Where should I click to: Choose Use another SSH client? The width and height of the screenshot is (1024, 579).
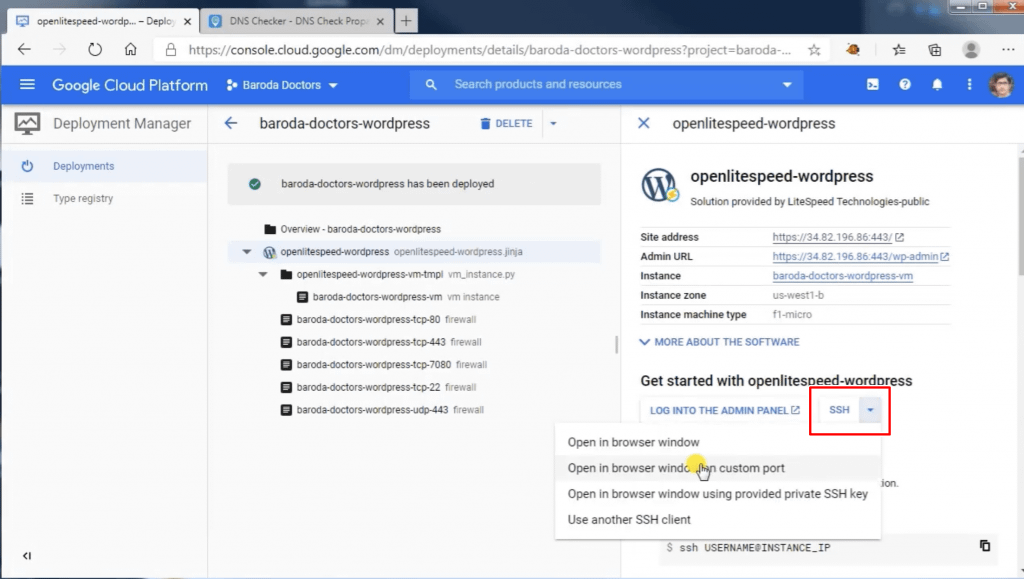(718, 520)
